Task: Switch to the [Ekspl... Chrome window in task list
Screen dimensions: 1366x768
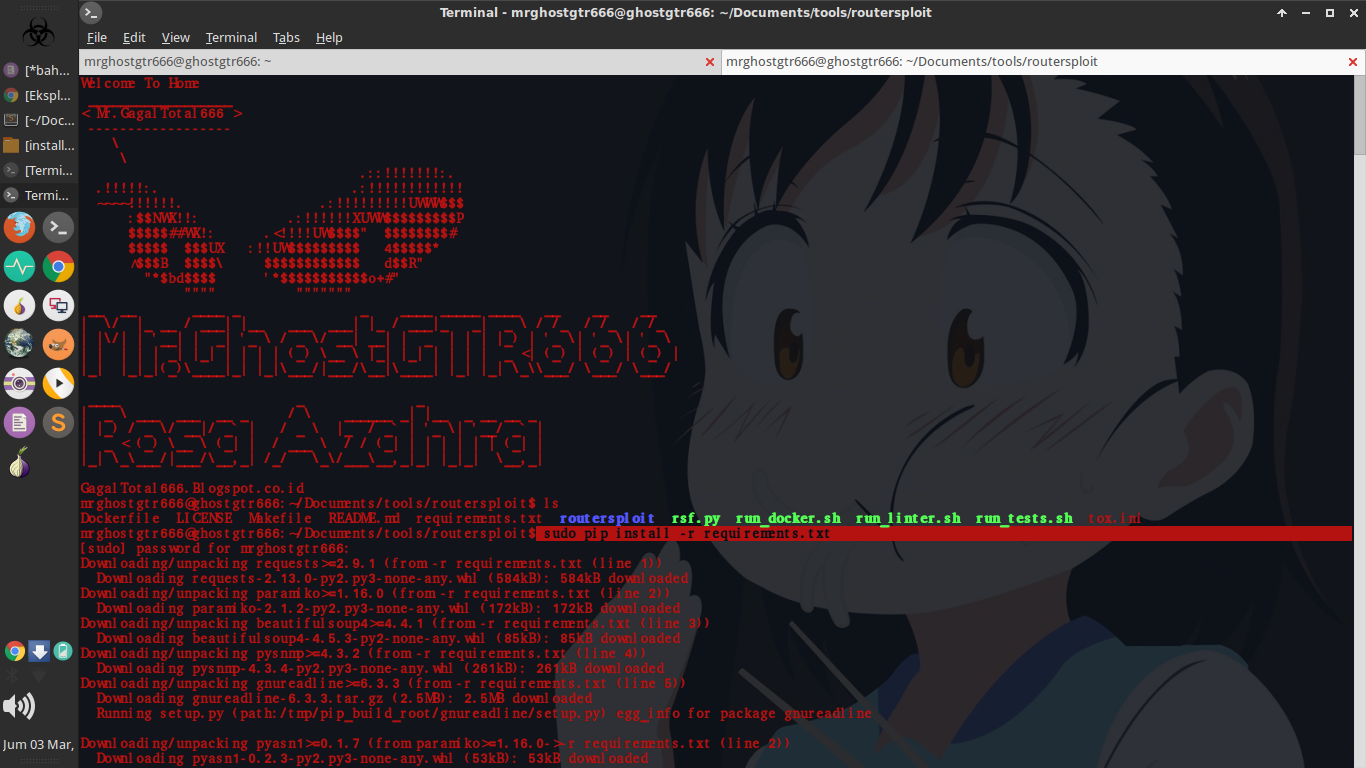Action: click(39, 95)
